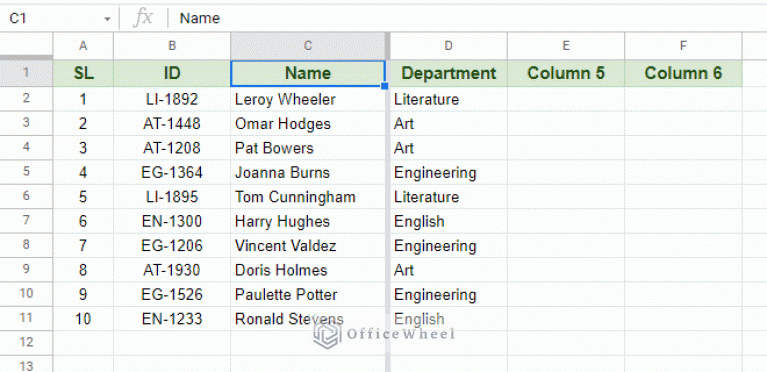Select the column F header

click(x=683, y=46)
